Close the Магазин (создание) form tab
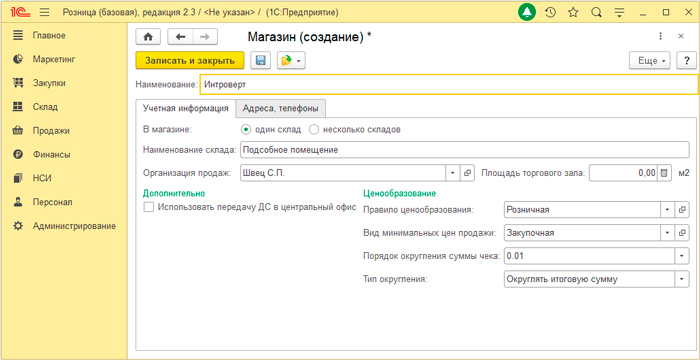Screen dimensions: 700x360 681,37
